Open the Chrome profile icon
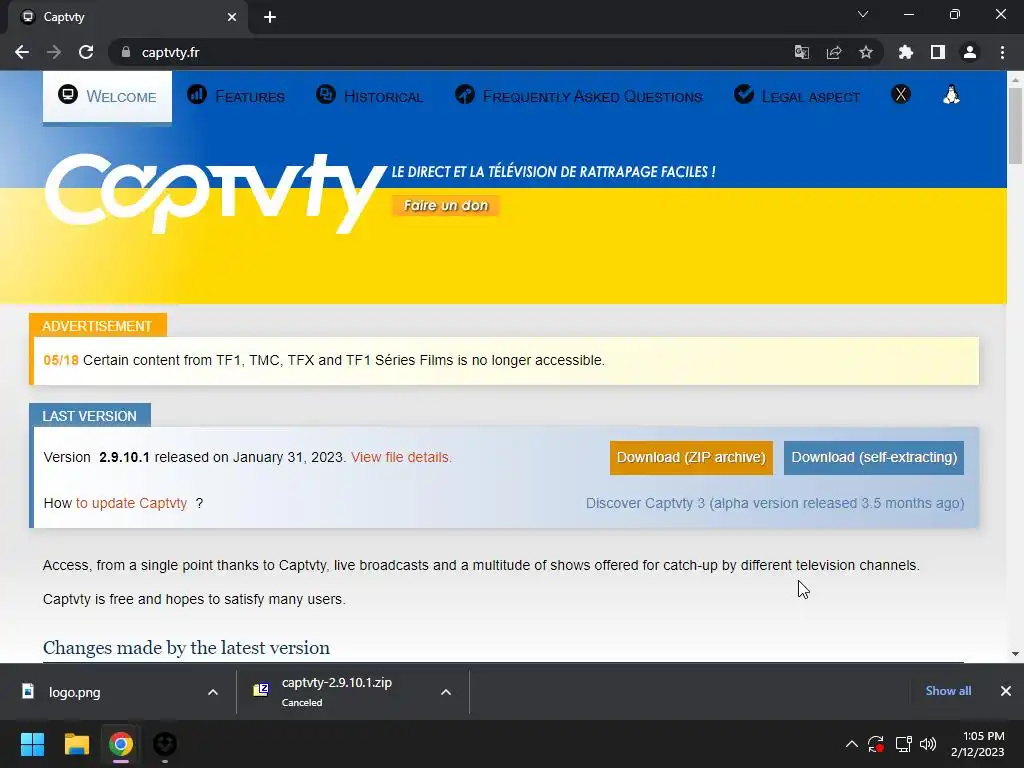This screenshot has height=768, width=1024. pyautogui.click(x=970, y=52)
